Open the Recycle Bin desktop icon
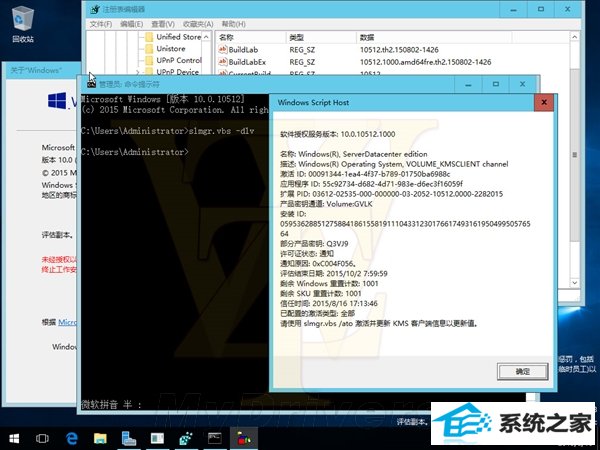This screenshot has height=450, width=600. pyautogui.click(x=23, y=24)
